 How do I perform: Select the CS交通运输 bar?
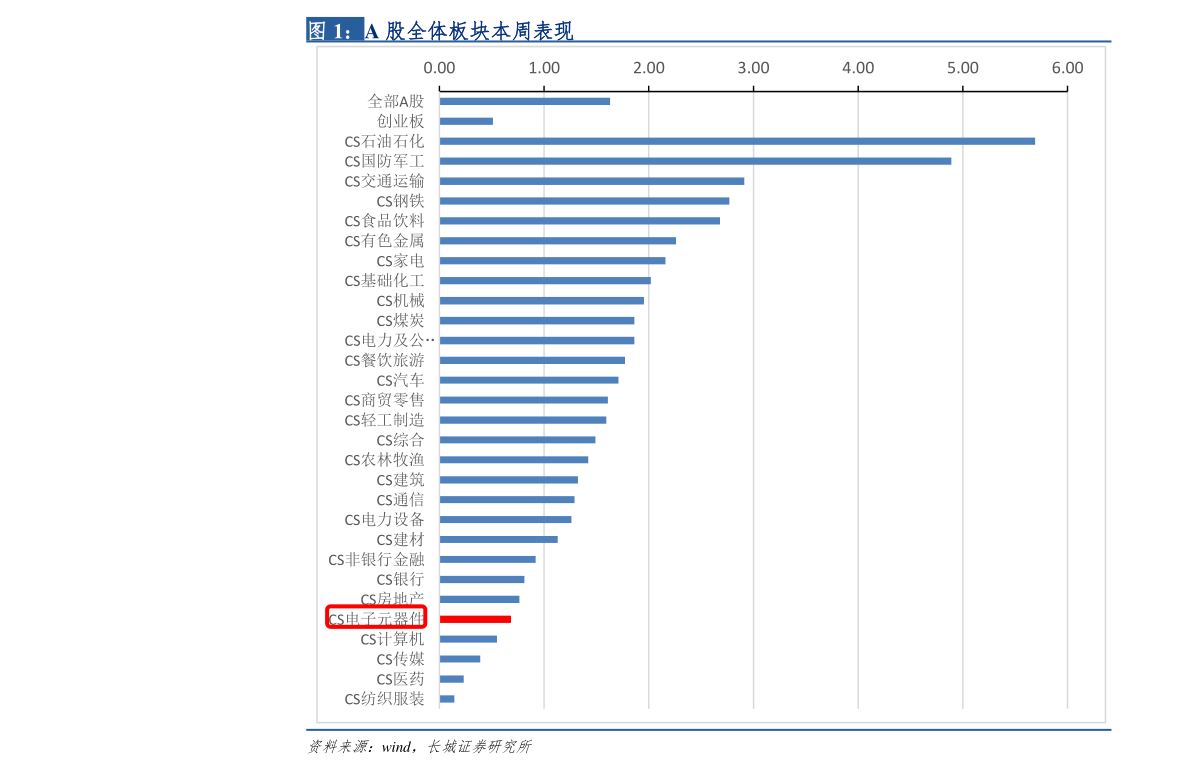591,181
